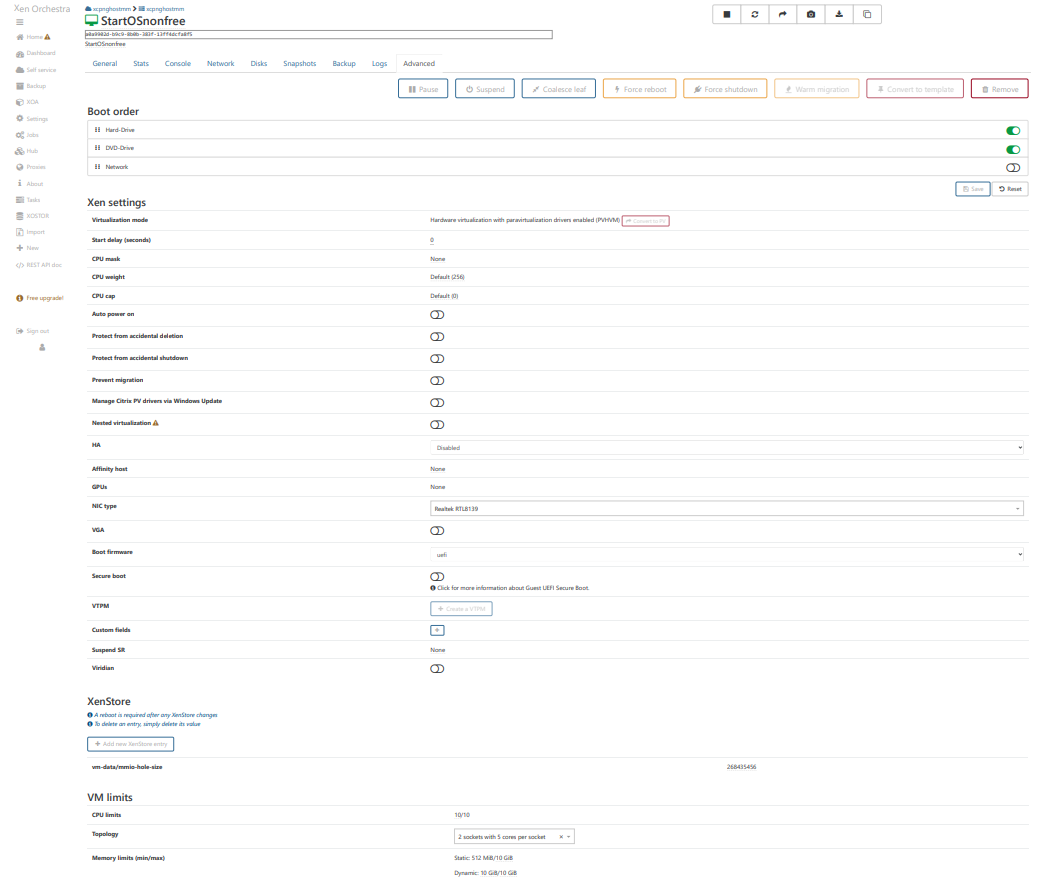Screen dimensions: 1046x887
Task: Open the Console tab
Action: point(178,64)
